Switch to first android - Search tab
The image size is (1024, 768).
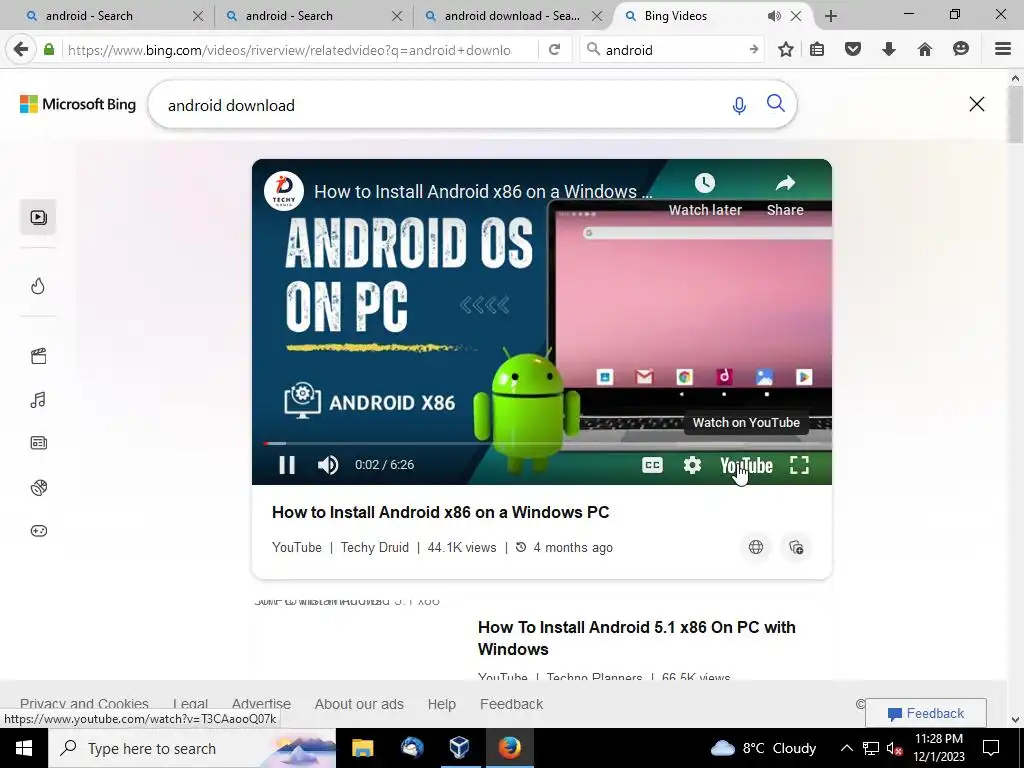(88, 16)
